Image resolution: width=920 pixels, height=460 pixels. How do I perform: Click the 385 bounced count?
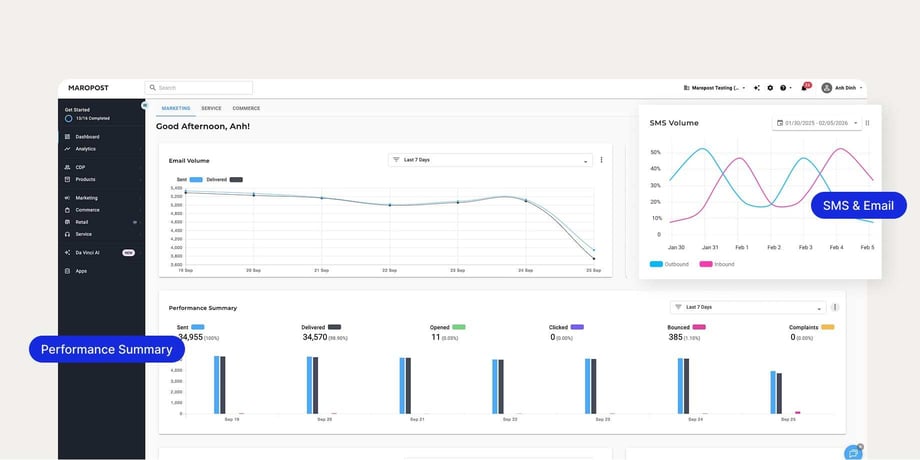coord(675,337)
